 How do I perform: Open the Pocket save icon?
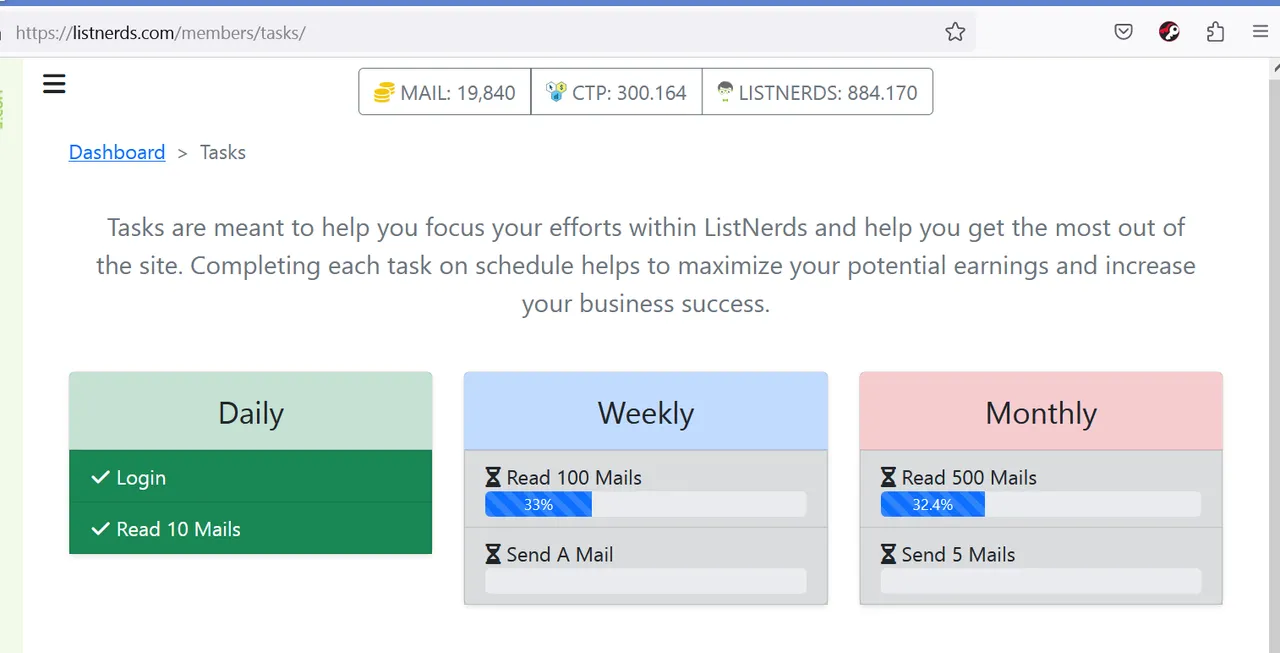(x=1123, y=32)
